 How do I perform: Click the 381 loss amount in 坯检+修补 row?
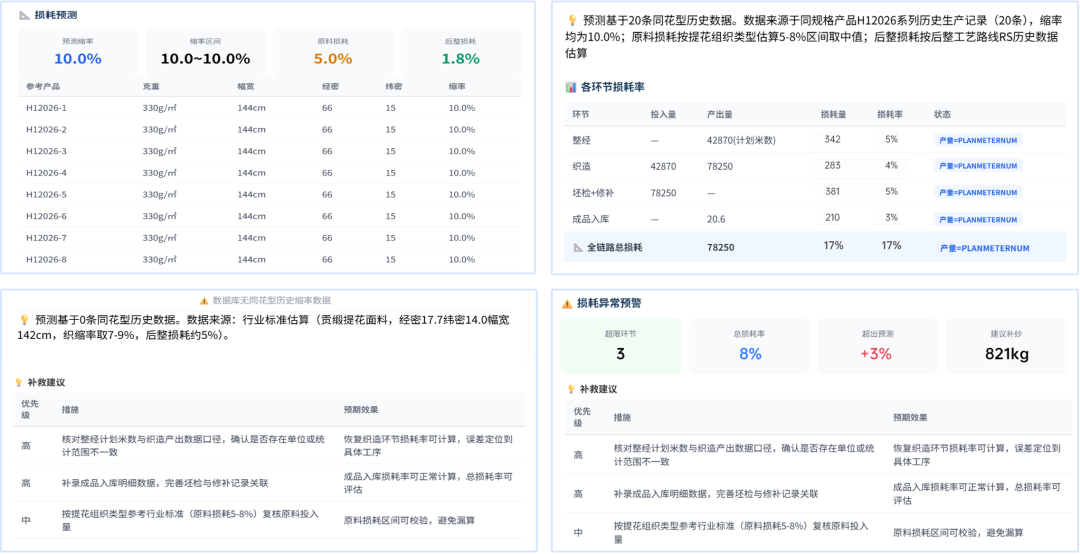[832, 192]
